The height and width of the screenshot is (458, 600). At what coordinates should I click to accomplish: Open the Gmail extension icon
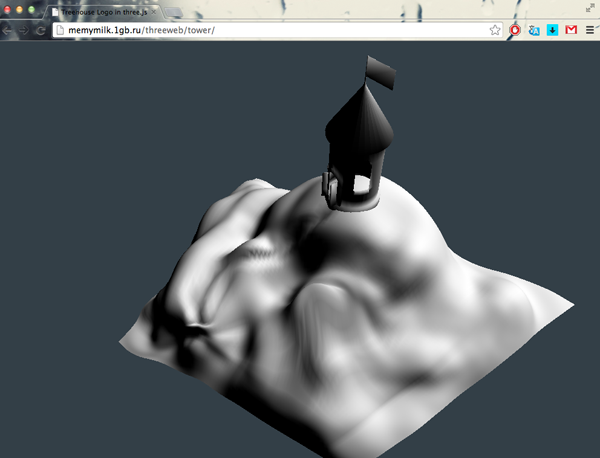tap(571, 30)
